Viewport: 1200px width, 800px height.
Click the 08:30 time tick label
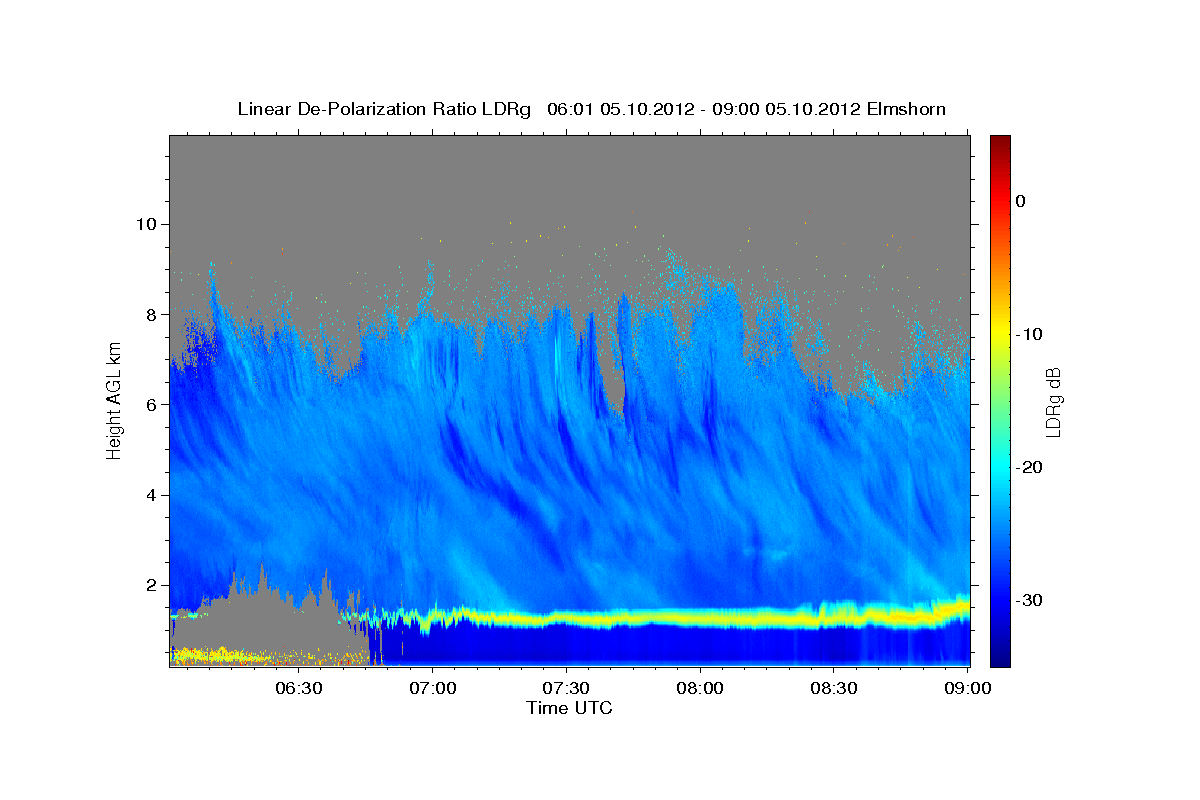click(835, 688)
